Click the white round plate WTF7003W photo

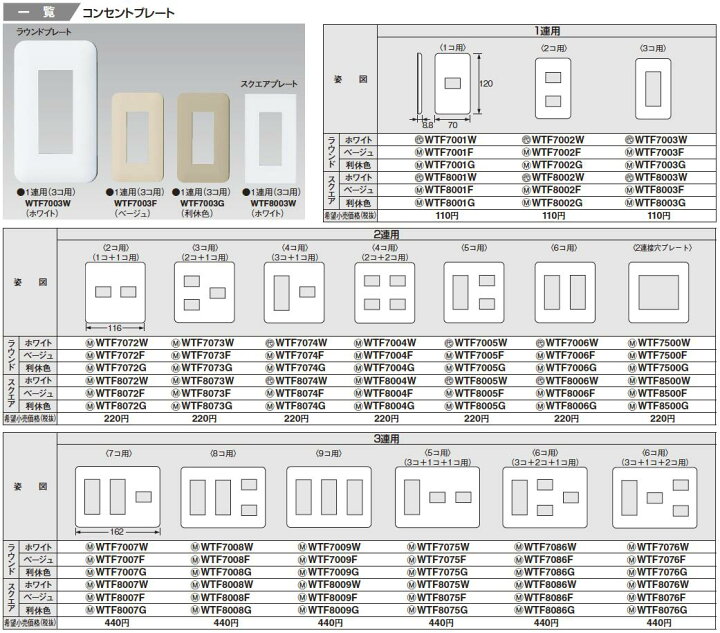(x=56, y=112)
